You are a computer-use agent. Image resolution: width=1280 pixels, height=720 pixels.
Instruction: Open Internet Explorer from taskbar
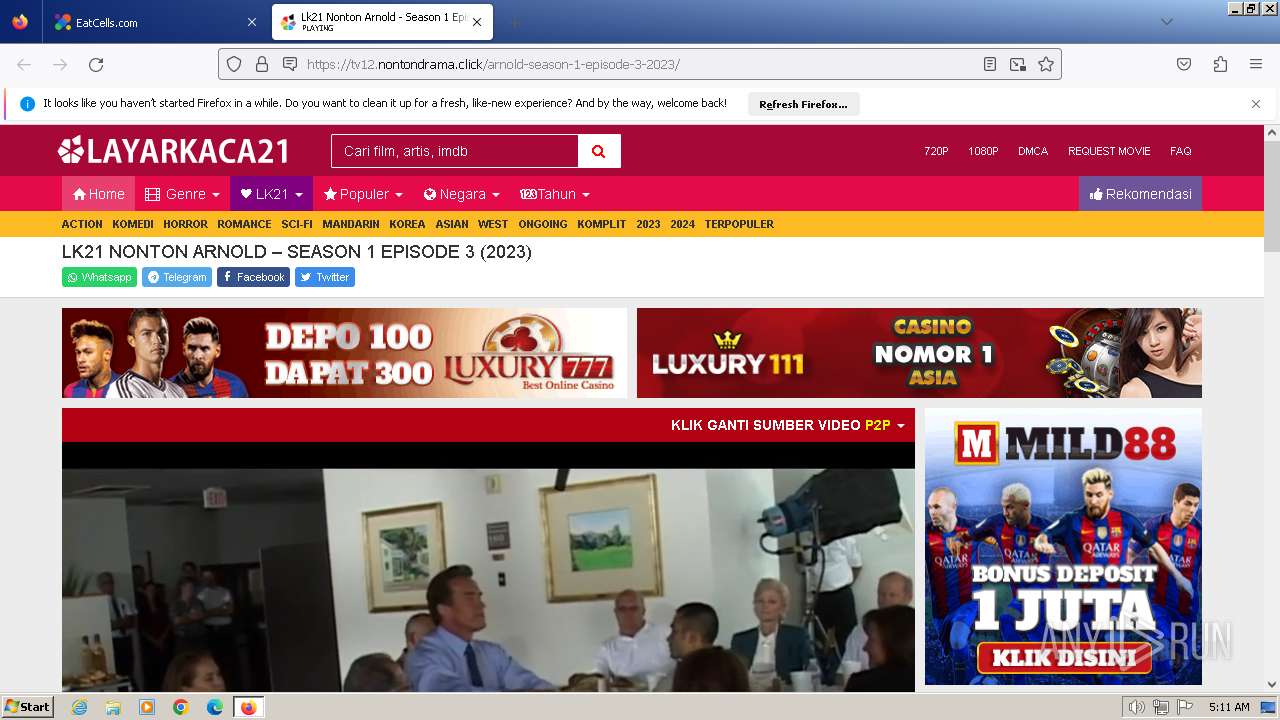[79, 707]
